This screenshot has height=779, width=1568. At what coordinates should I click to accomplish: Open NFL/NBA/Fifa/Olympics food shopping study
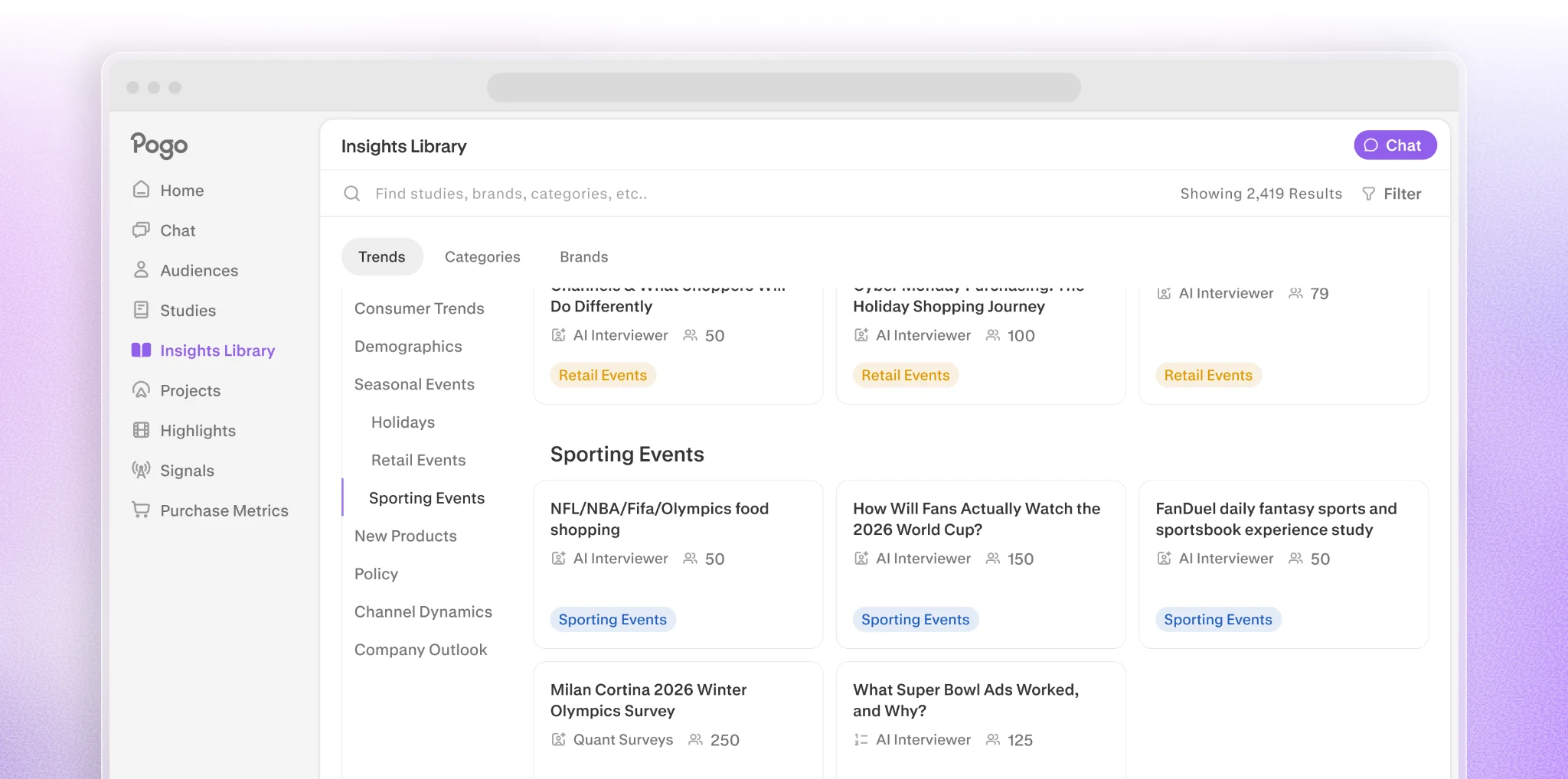678,565
